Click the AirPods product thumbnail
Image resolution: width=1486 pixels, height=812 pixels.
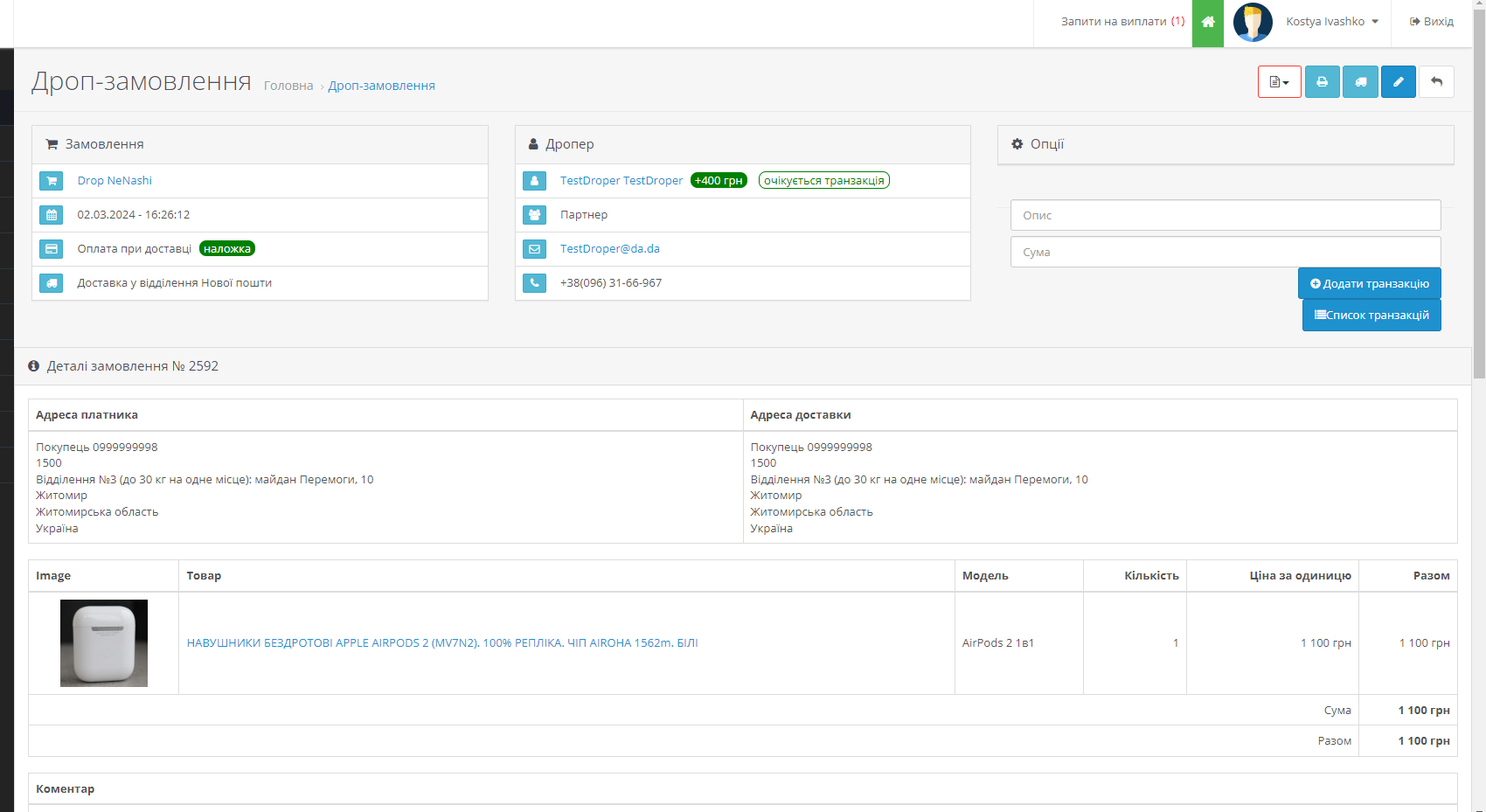[x=104, y=643]
